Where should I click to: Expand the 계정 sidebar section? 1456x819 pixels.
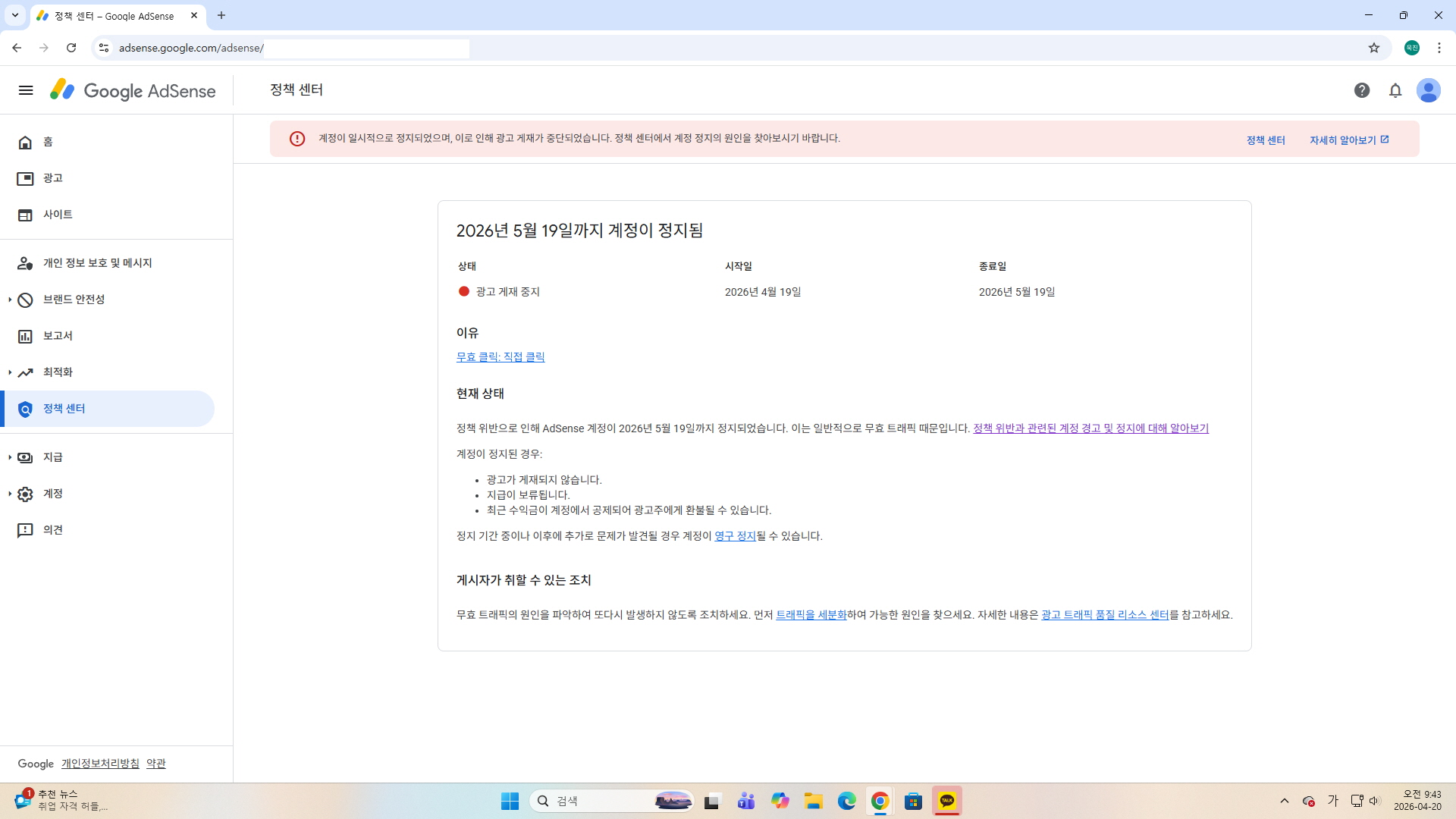(52, 494)
